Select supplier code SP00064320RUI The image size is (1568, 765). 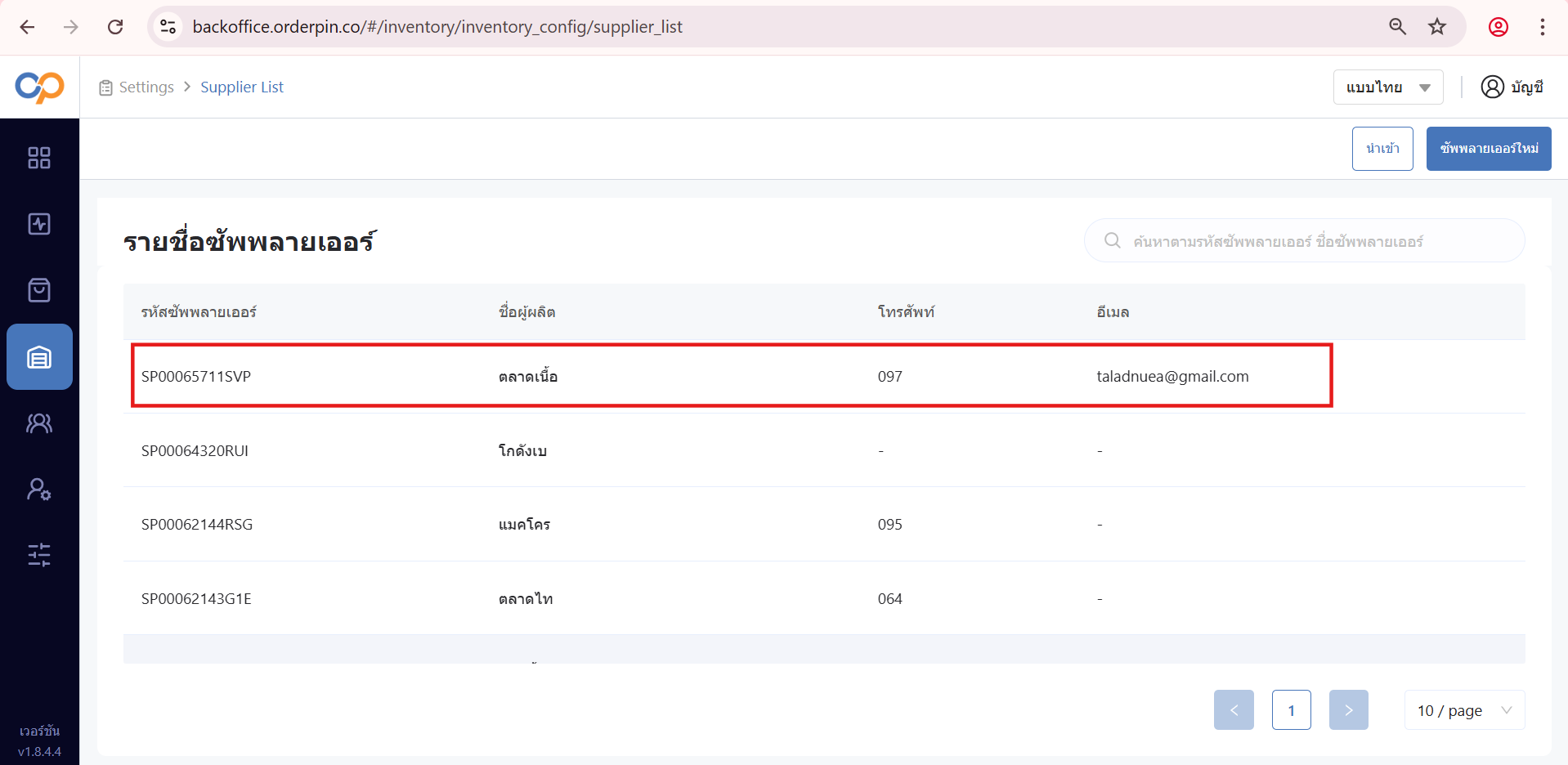click(195, 451)
